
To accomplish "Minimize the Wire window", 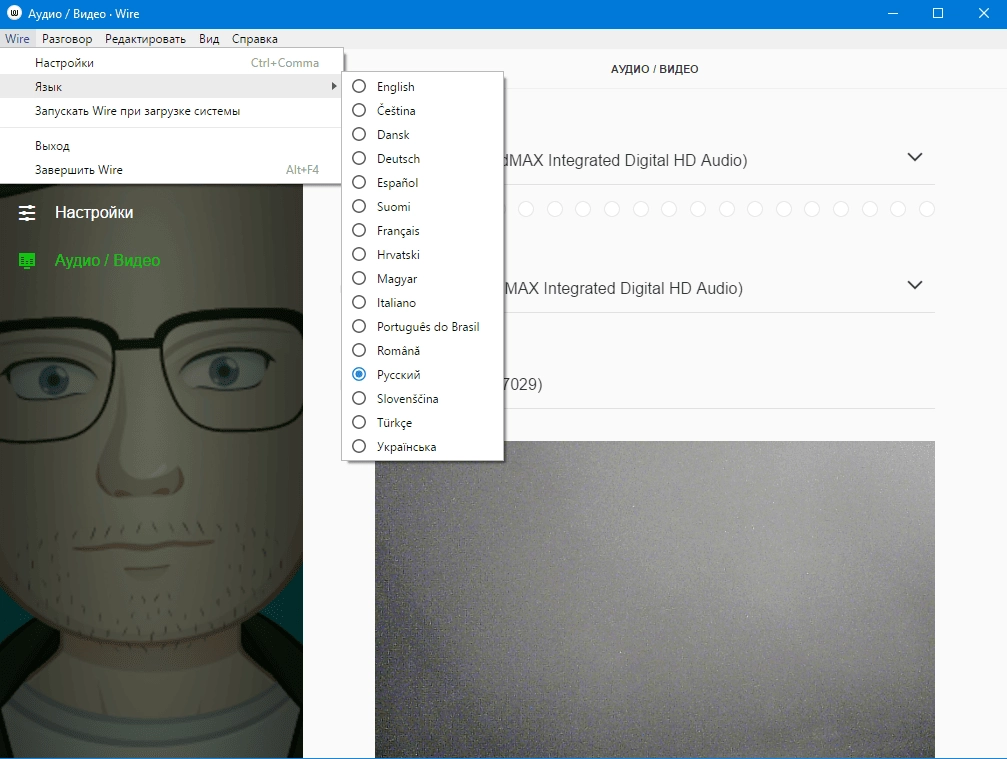I will tap(892, 13).
